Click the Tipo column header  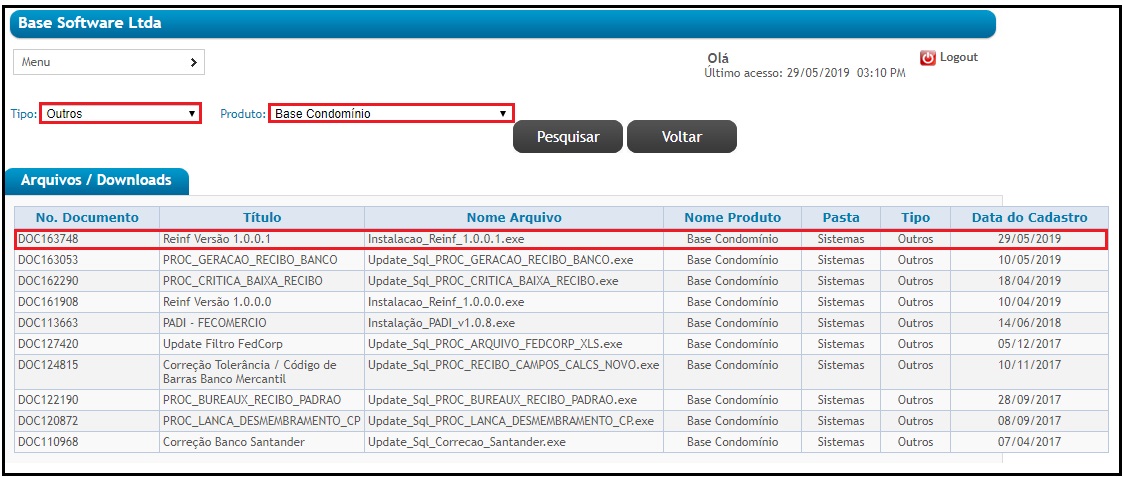[915, 217]
